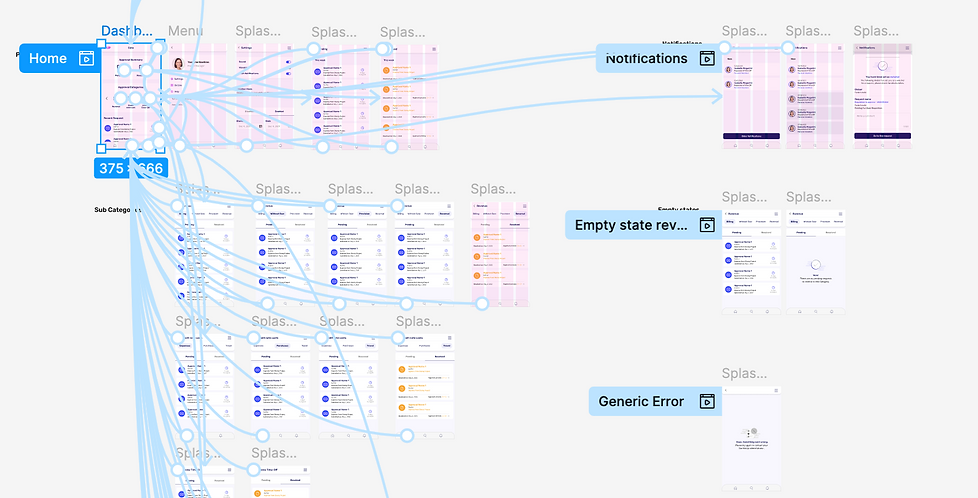Click the Menu frame title
This screenshot has height=498, width=978.
[x=185, y=31]
